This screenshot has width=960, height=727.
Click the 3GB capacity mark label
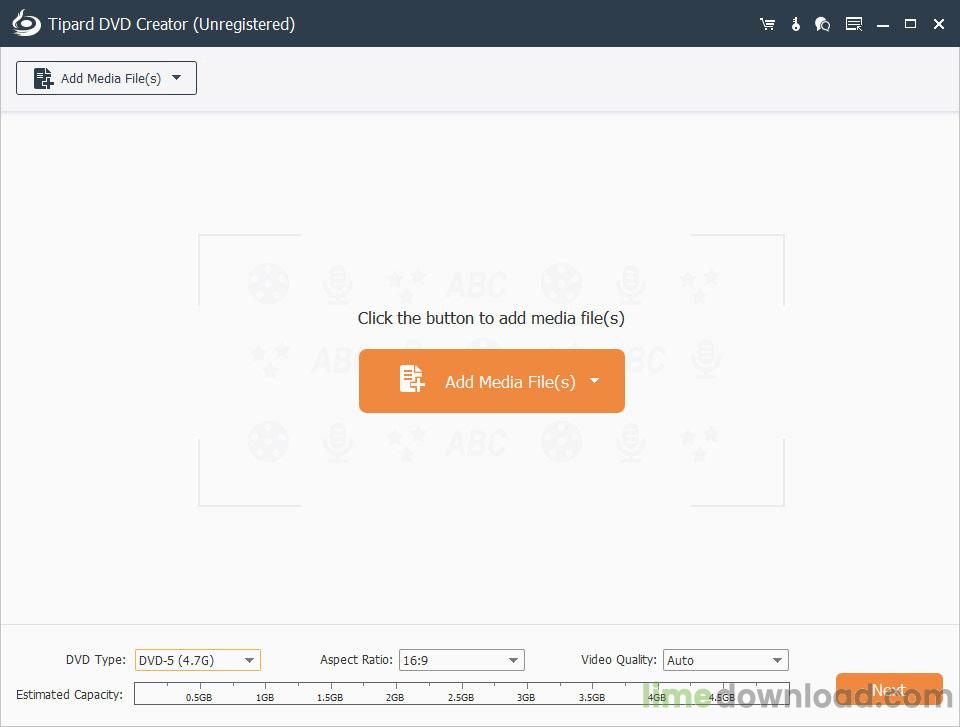tap(526, 698)
